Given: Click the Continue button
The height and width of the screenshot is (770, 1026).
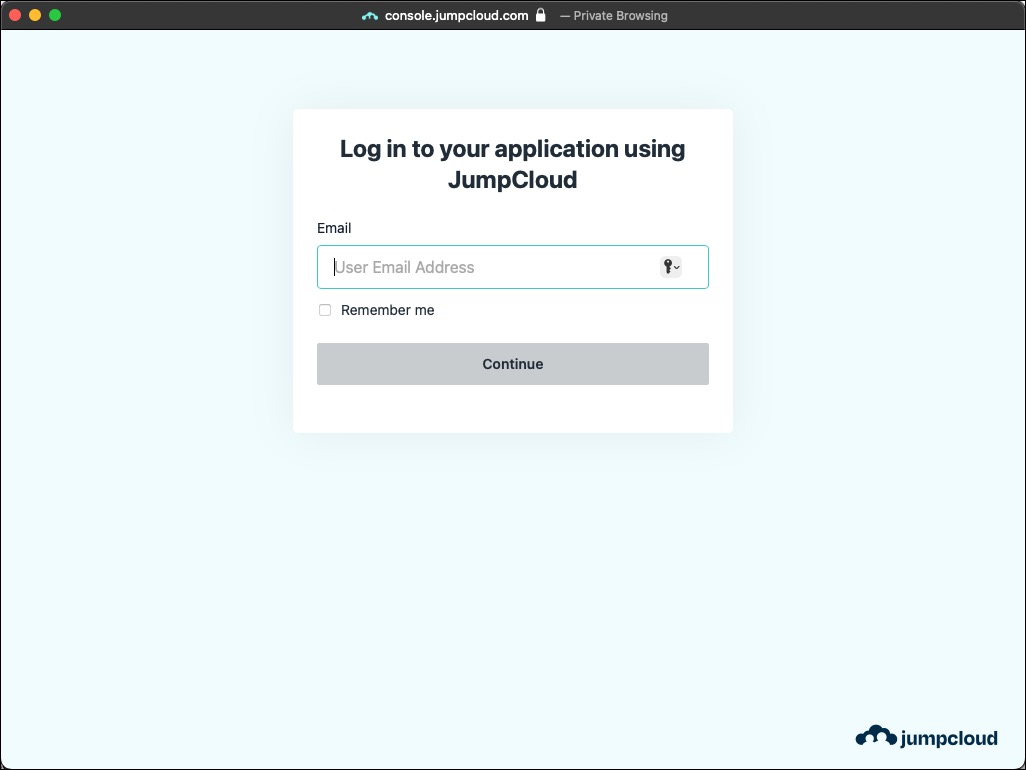Looking at the screenshot, I should (512, 364).
